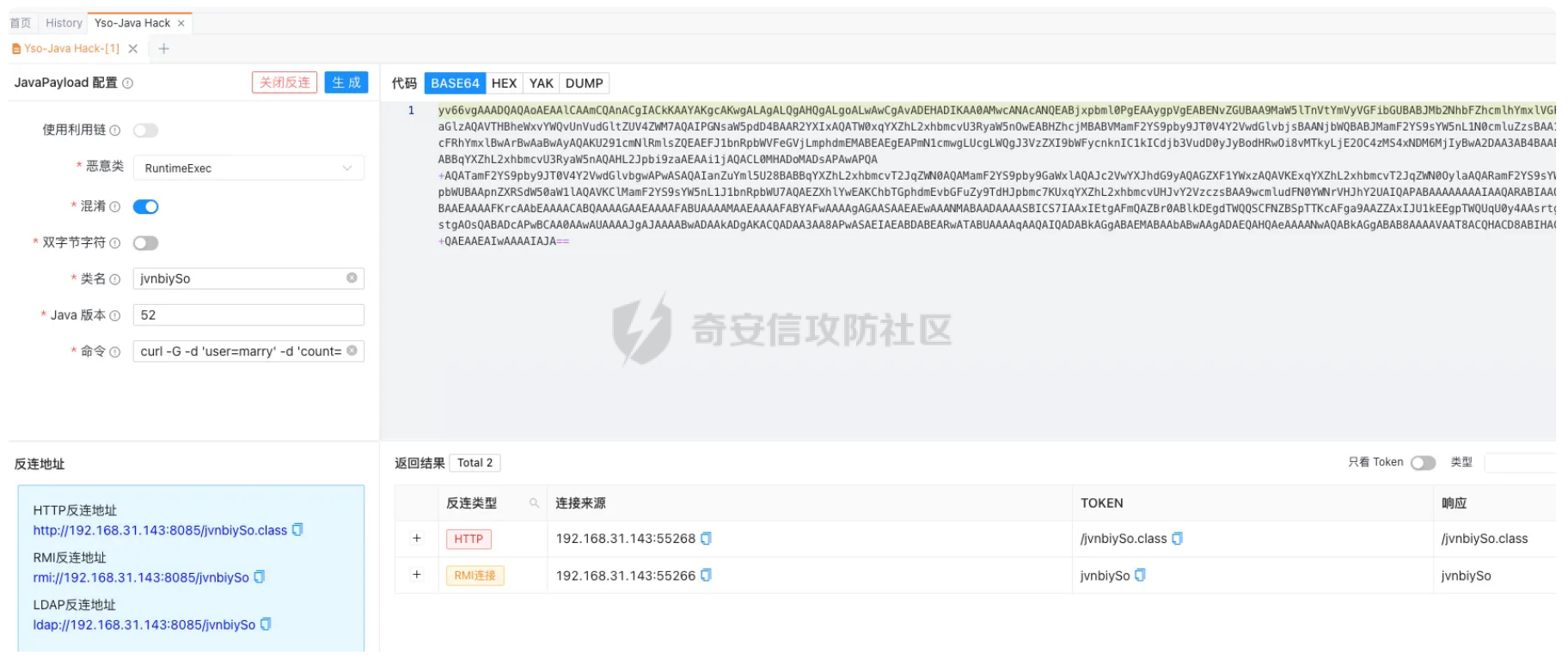Viewport: 1568px width, 658px height.
Task: Open the HTTP reverse connection link
Action: pyautogui.click(x=160, y=531)
